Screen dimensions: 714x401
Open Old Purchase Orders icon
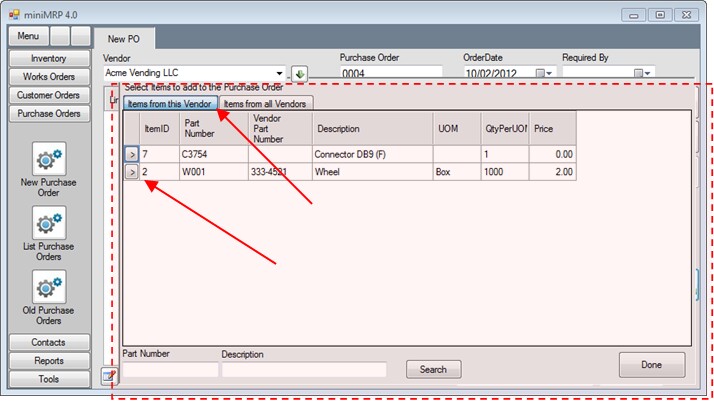pyautogui.click(x=48, y=287)
